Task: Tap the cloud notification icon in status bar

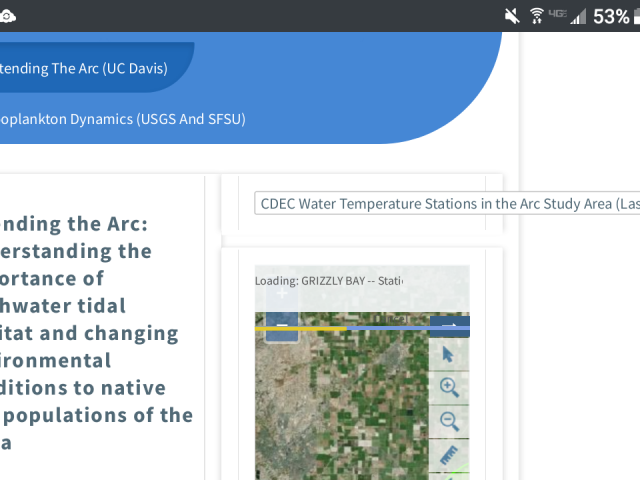Action: pos(8,16)
